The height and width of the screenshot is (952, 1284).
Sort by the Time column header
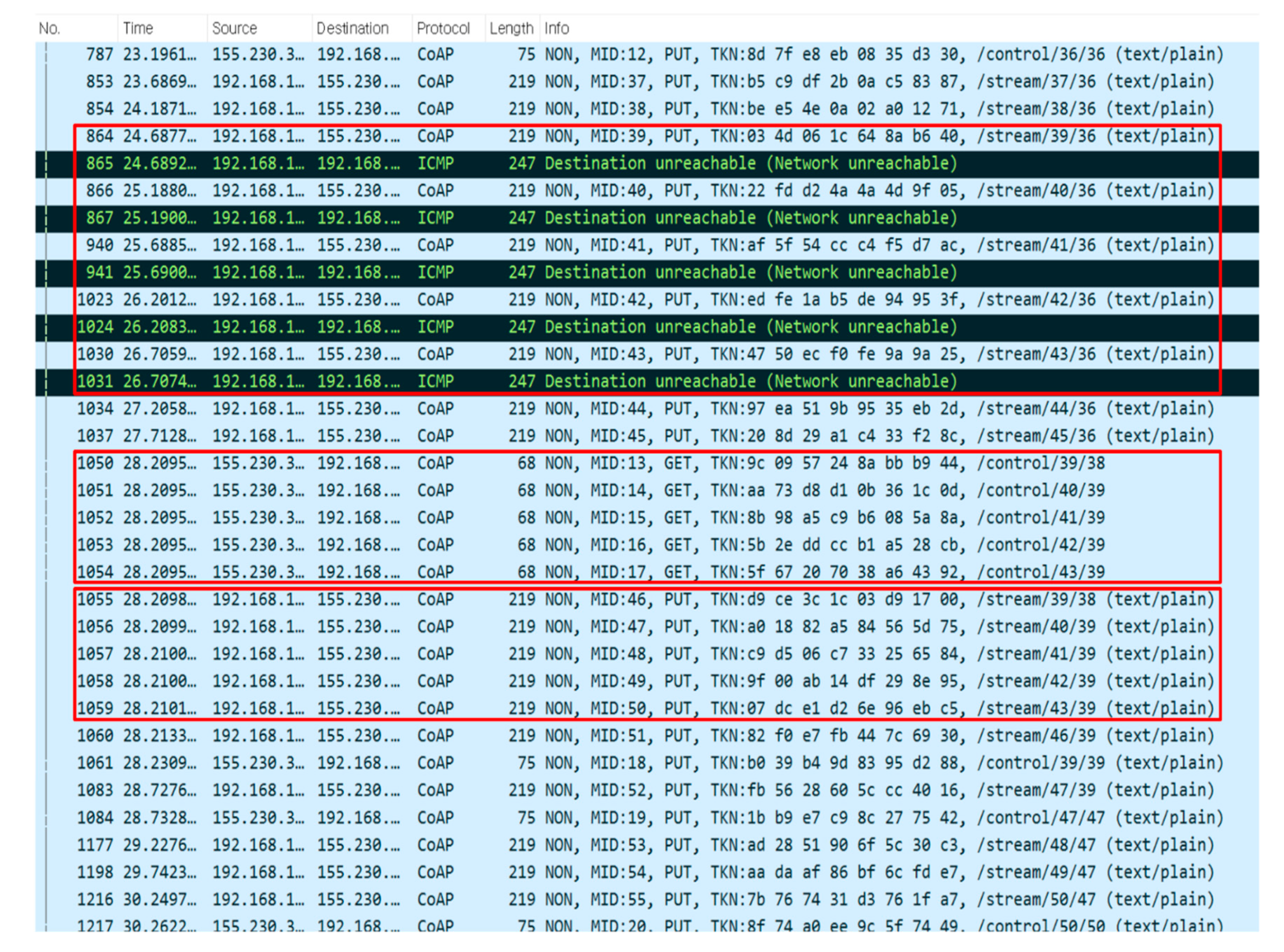pos(138,28)
